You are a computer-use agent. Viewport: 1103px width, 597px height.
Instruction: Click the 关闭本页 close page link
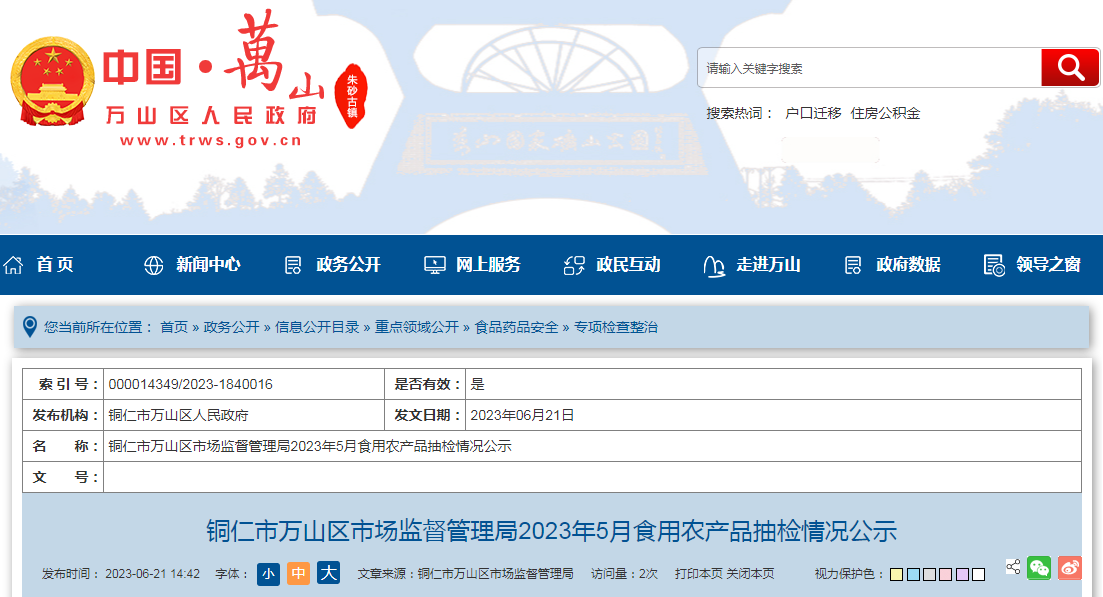click(x=750, y=574)
